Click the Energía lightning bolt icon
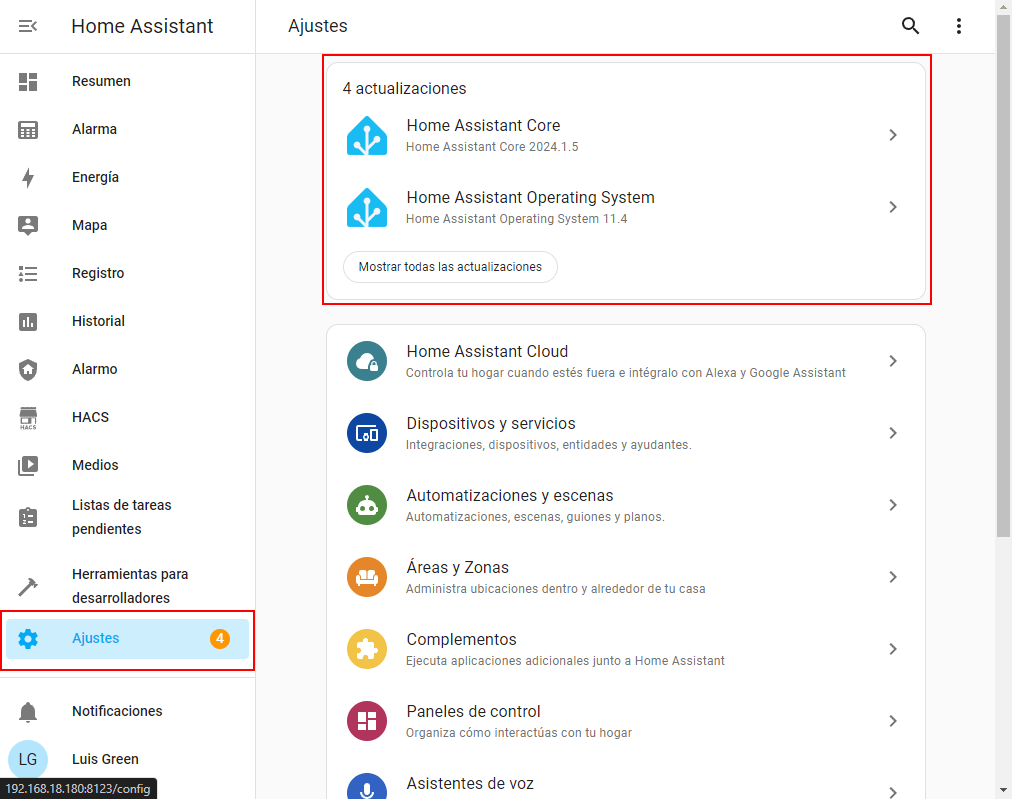The height and width of the screenshot is (799, 1012). pos(28,177)
